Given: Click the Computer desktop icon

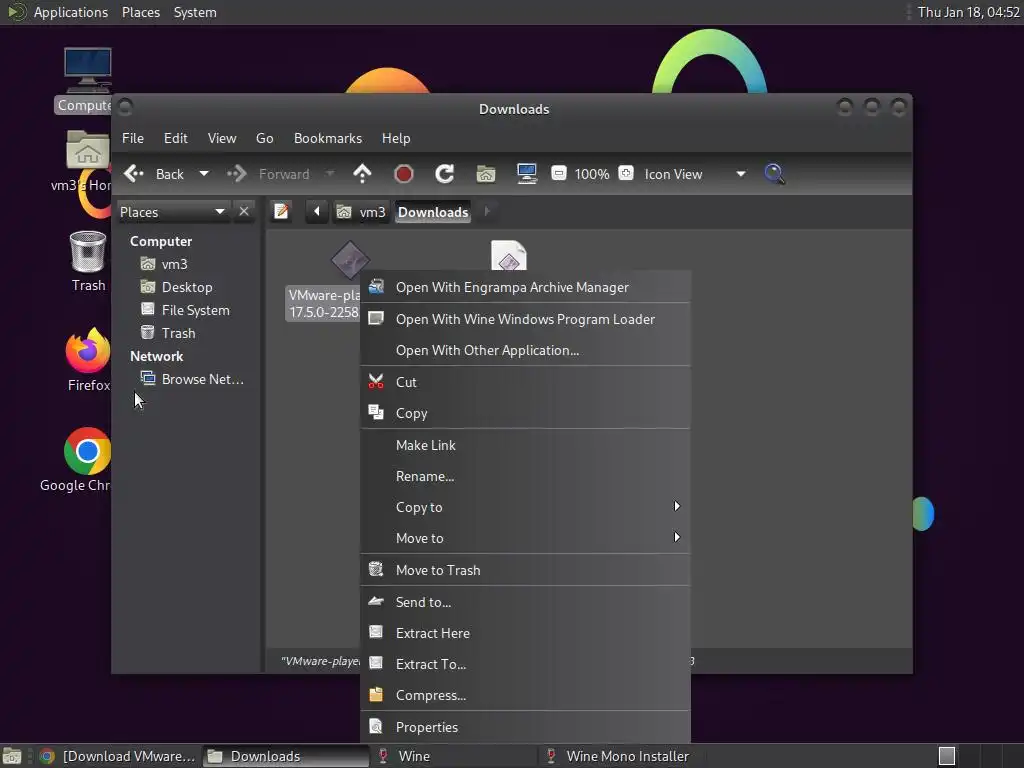Looking at the screenshot, I should tap(87, 71).
